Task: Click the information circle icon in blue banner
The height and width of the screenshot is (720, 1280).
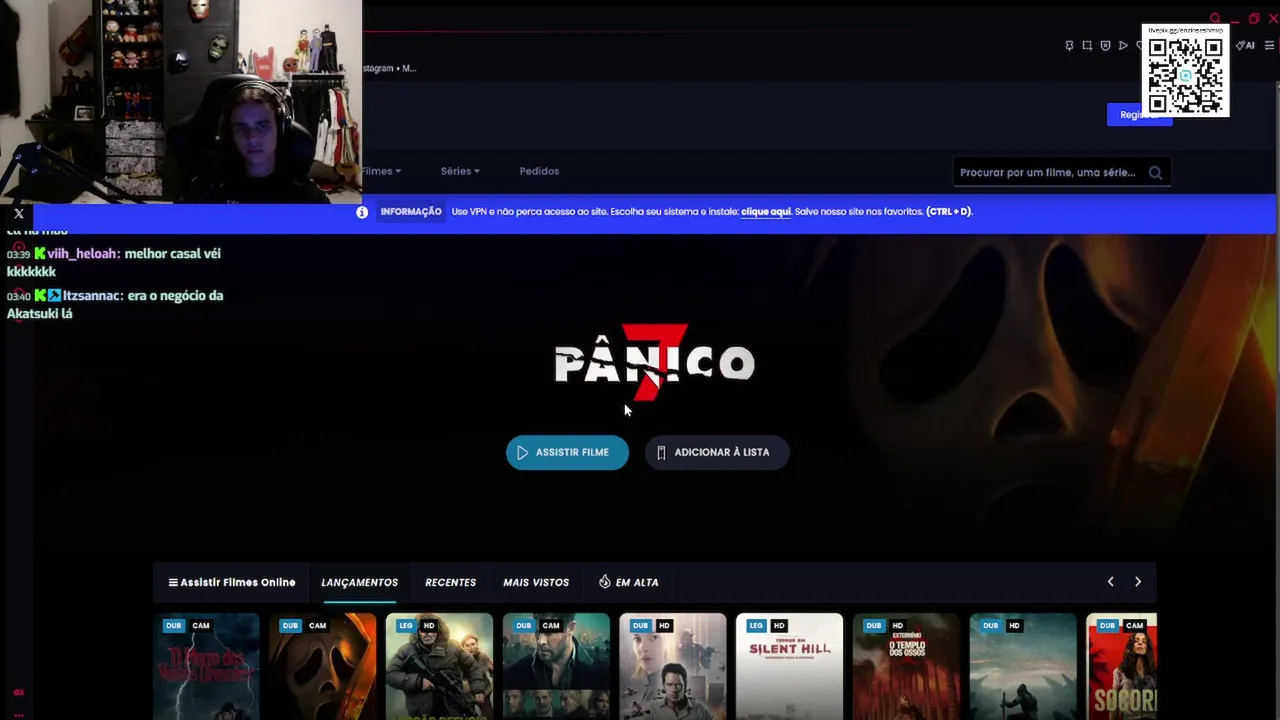Action: point(362,212)
